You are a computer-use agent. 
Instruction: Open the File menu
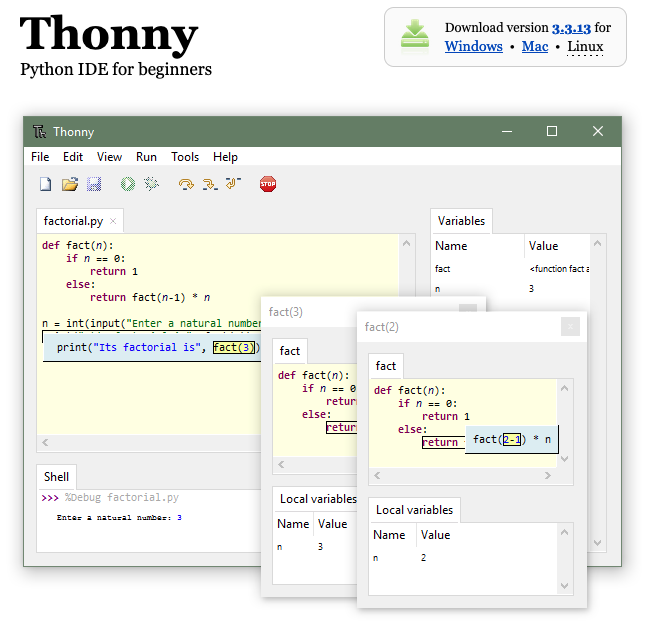pos(40,157)
